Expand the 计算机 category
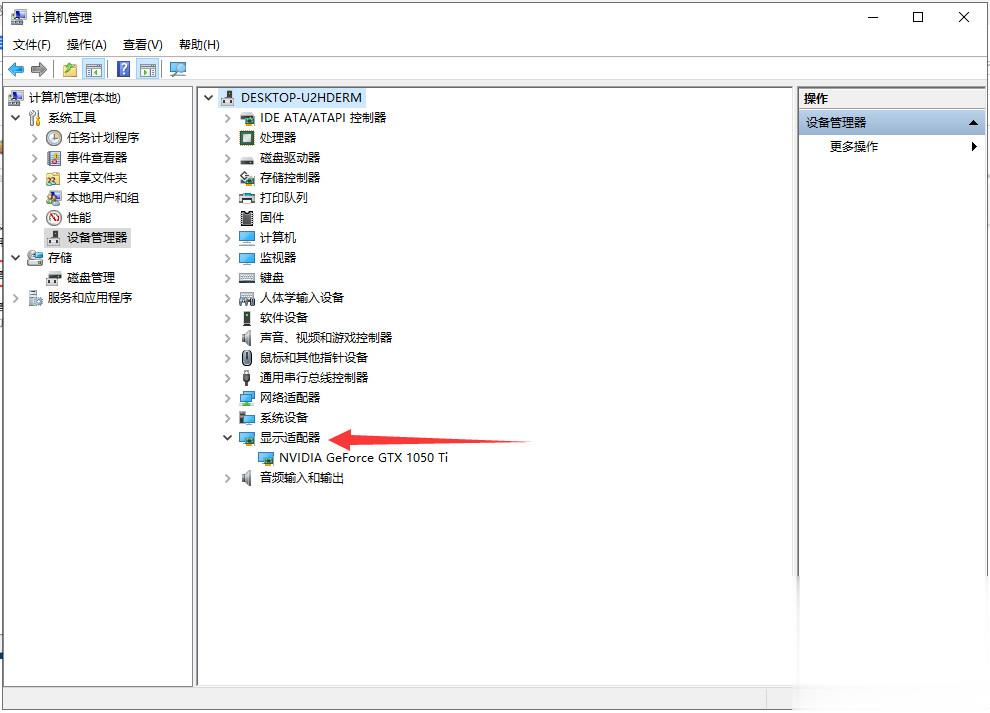990x713 pixels. [227, 238]
